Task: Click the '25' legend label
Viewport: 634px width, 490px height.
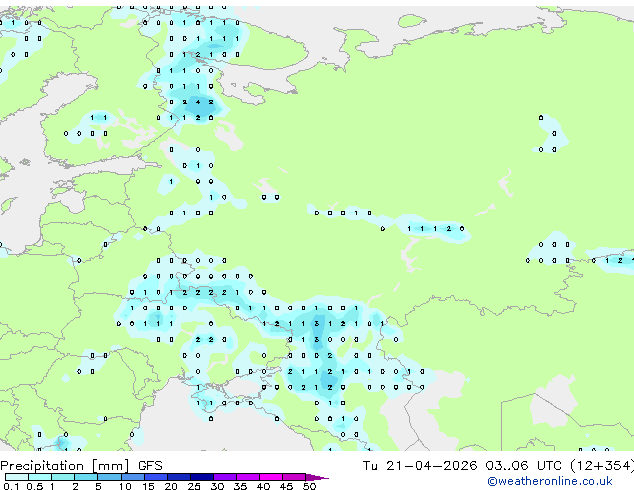Action: pos(194,486)
